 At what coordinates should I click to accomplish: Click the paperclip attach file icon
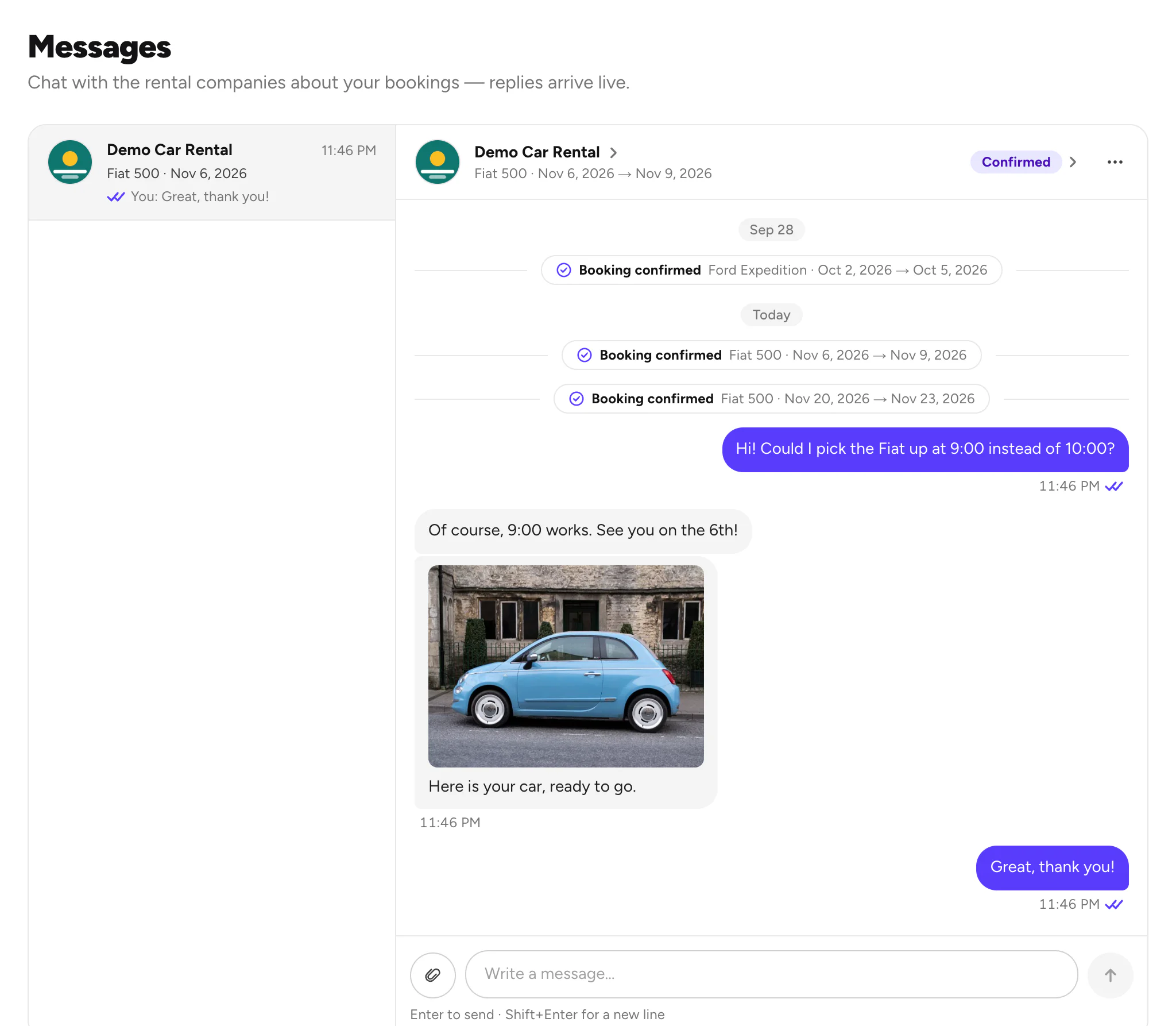pos(432,975)
